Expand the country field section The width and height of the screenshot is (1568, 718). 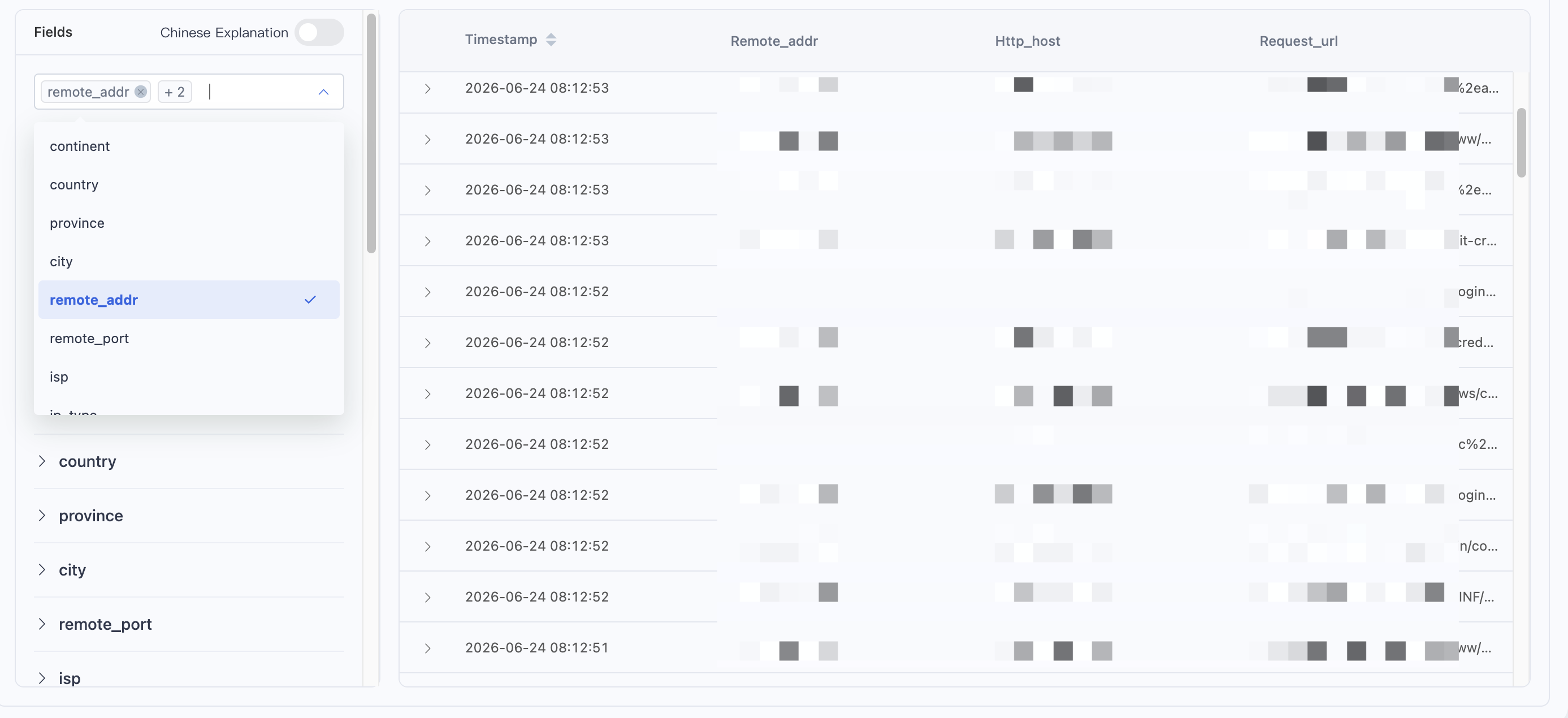click(x=42, y=461)
